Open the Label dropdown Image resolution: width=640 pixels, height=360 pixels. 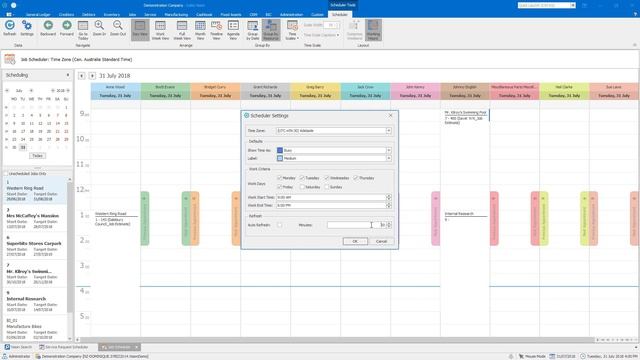(x=389, y=158)
